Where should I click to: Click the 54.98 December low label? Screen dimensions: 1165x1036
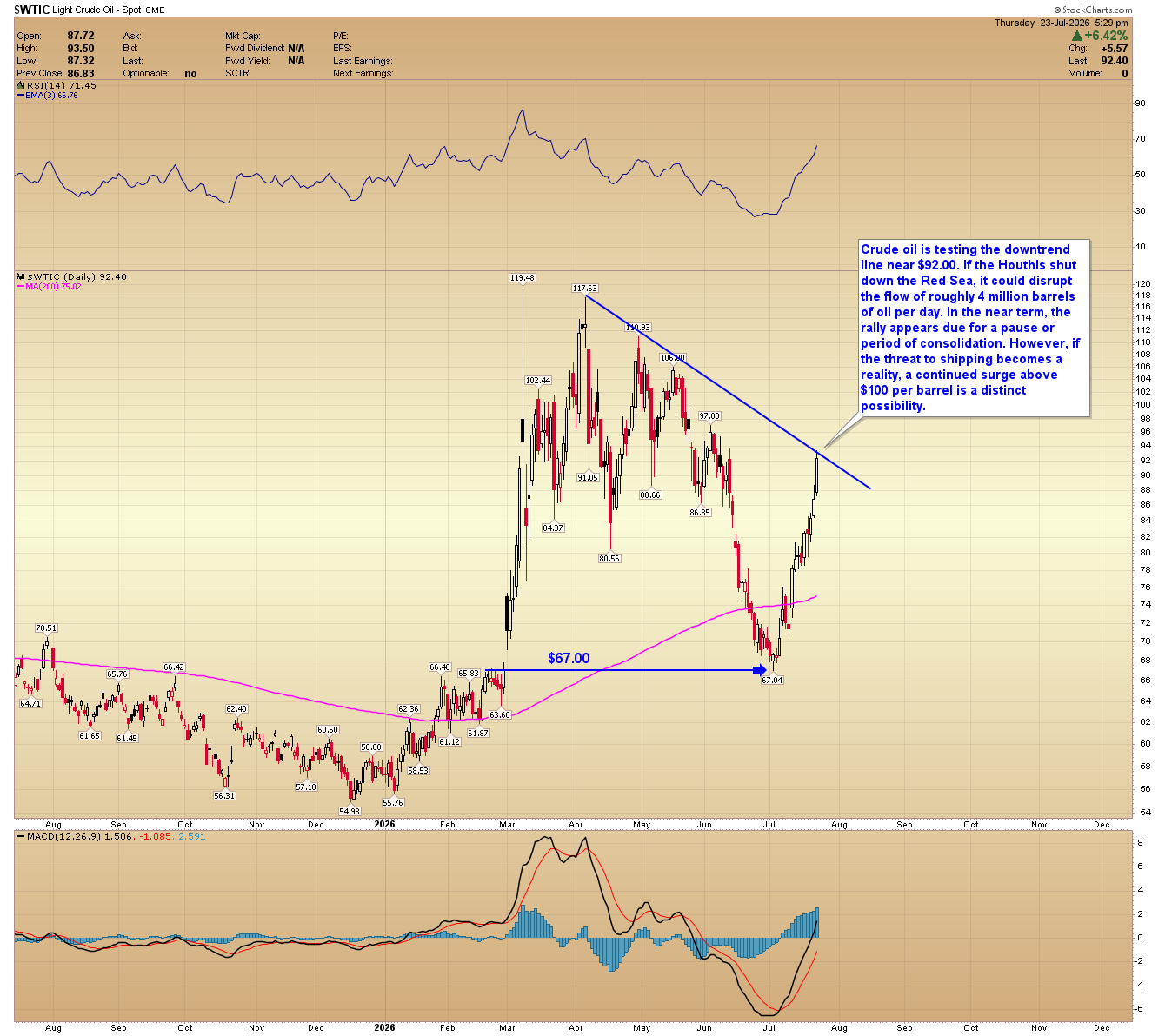349,811
